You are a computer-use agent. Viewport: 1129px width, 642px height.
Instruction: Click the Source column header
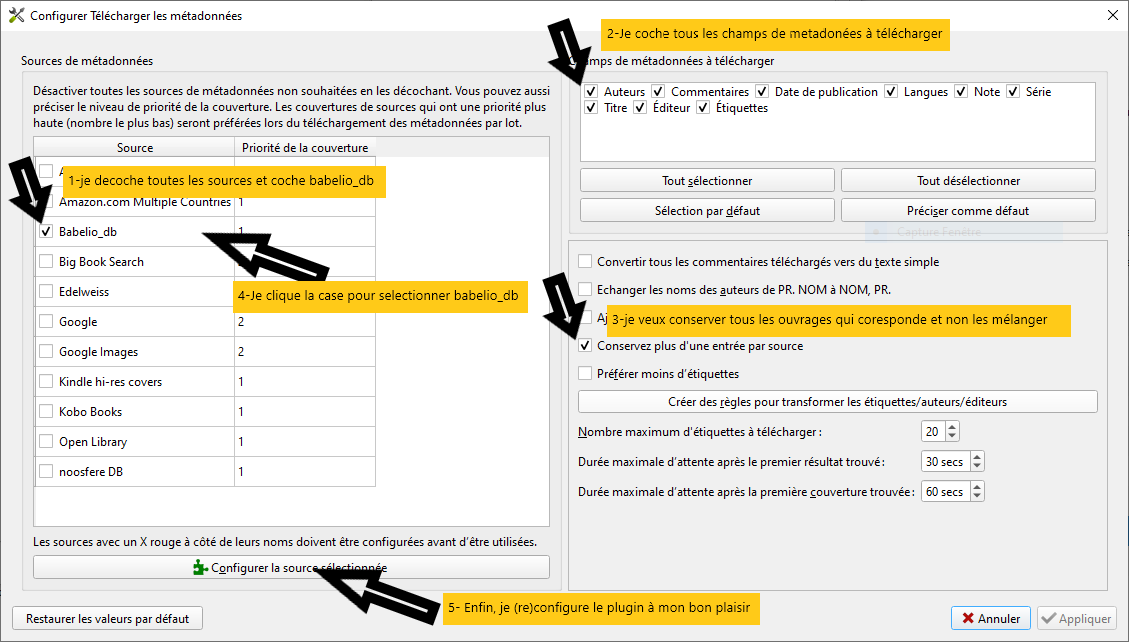[x=135, y=148]
